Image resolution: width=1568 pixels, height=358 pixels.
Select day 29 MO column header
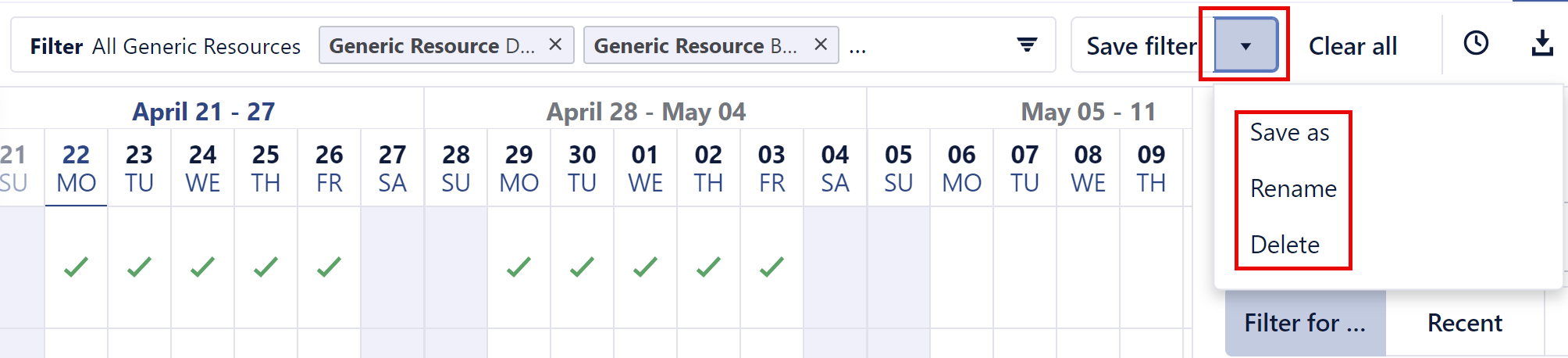(x=519, y=168)
